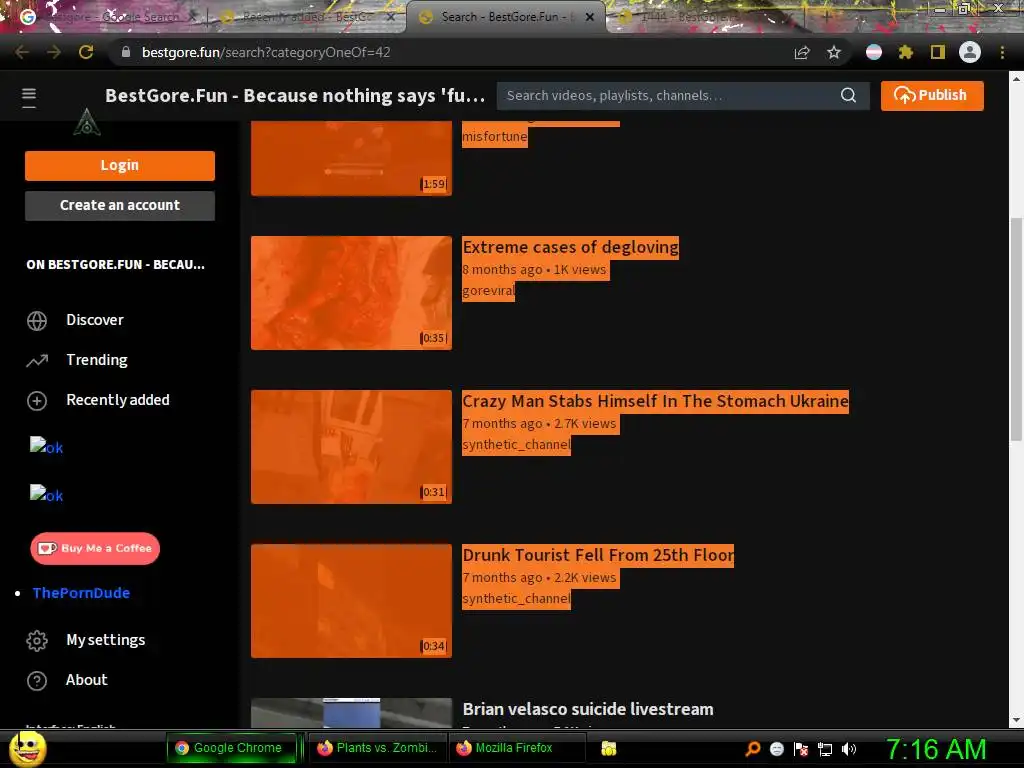Bookmark this page with the star icon
1024x768 pixels.
click(x=834, y=52)
